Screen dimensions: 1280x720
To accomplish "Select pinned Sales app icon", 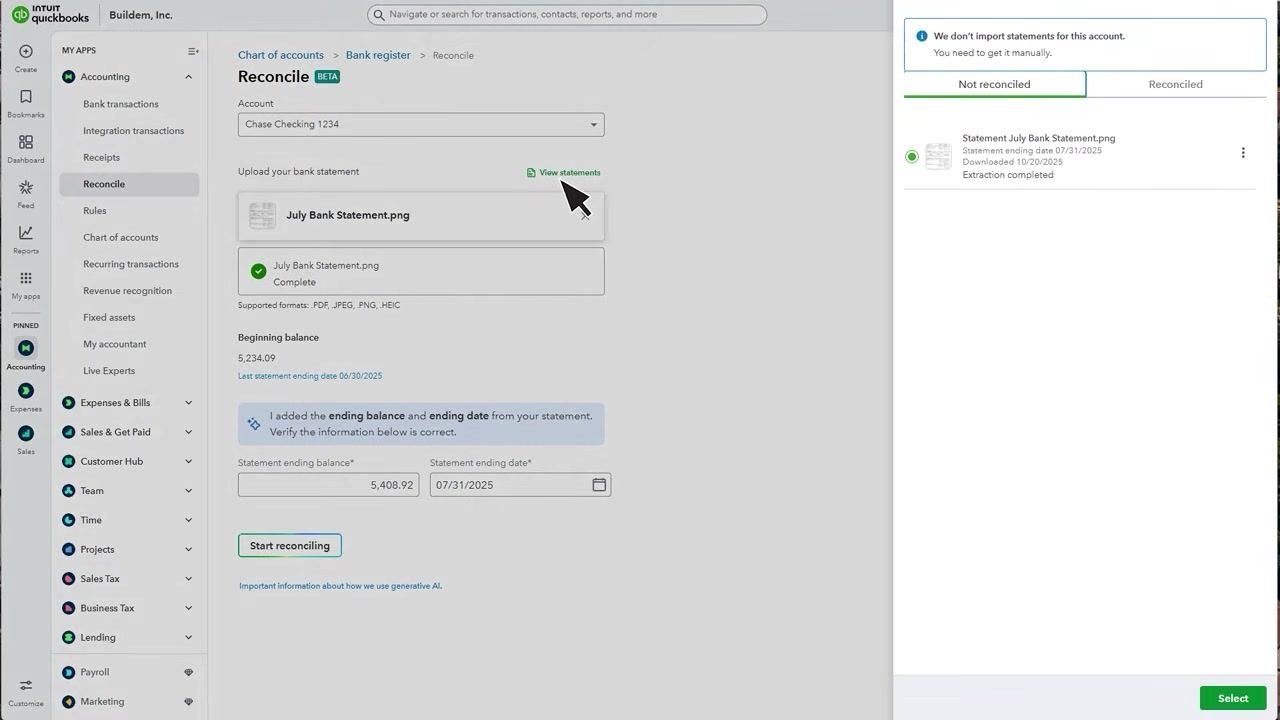I will (26, 434).
